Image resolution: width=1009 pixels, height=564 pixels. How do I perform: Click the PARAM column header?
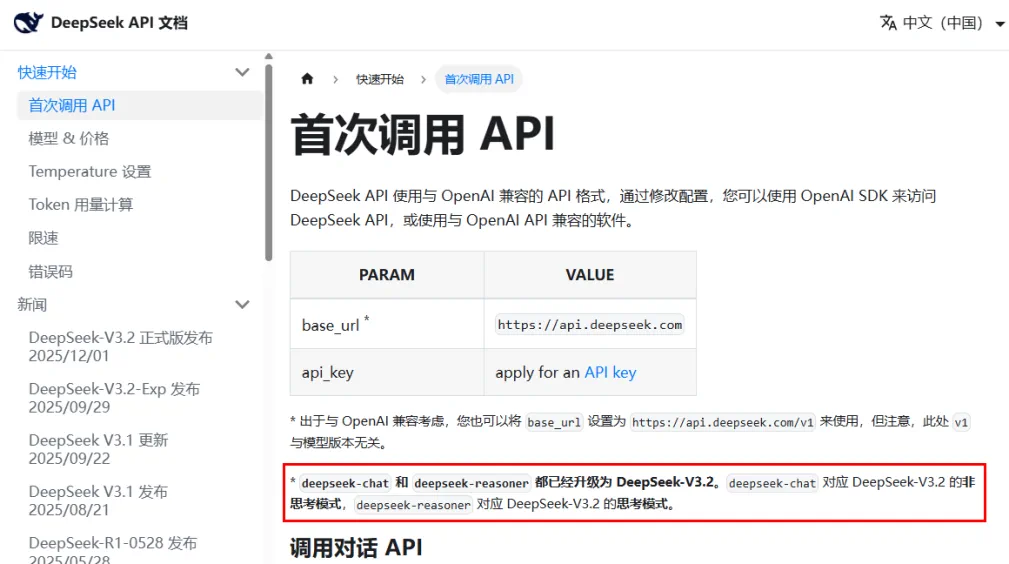(387, 275)
